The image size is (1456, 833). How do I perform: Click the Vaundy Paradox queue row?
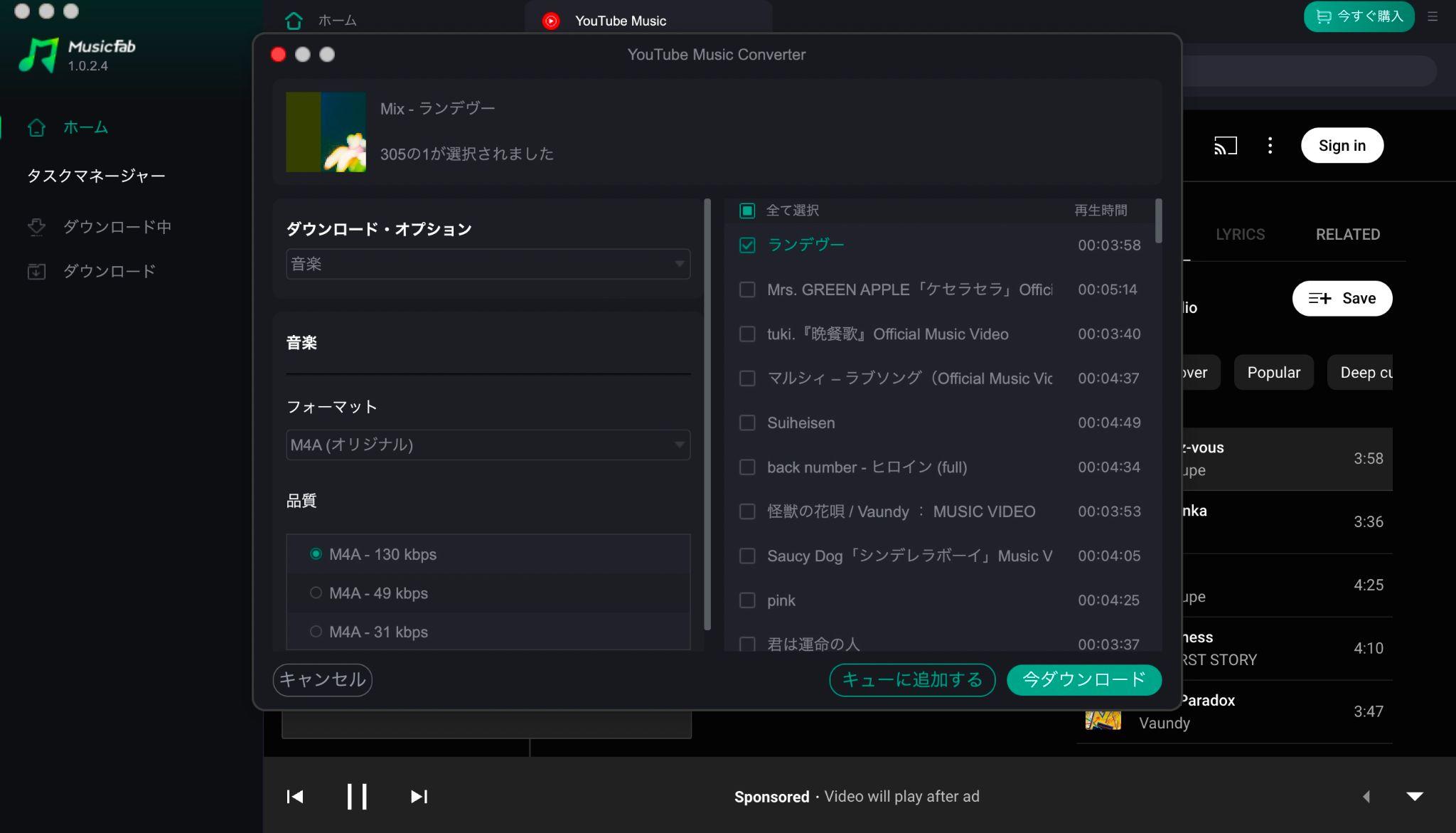[x=1234, y=712]
